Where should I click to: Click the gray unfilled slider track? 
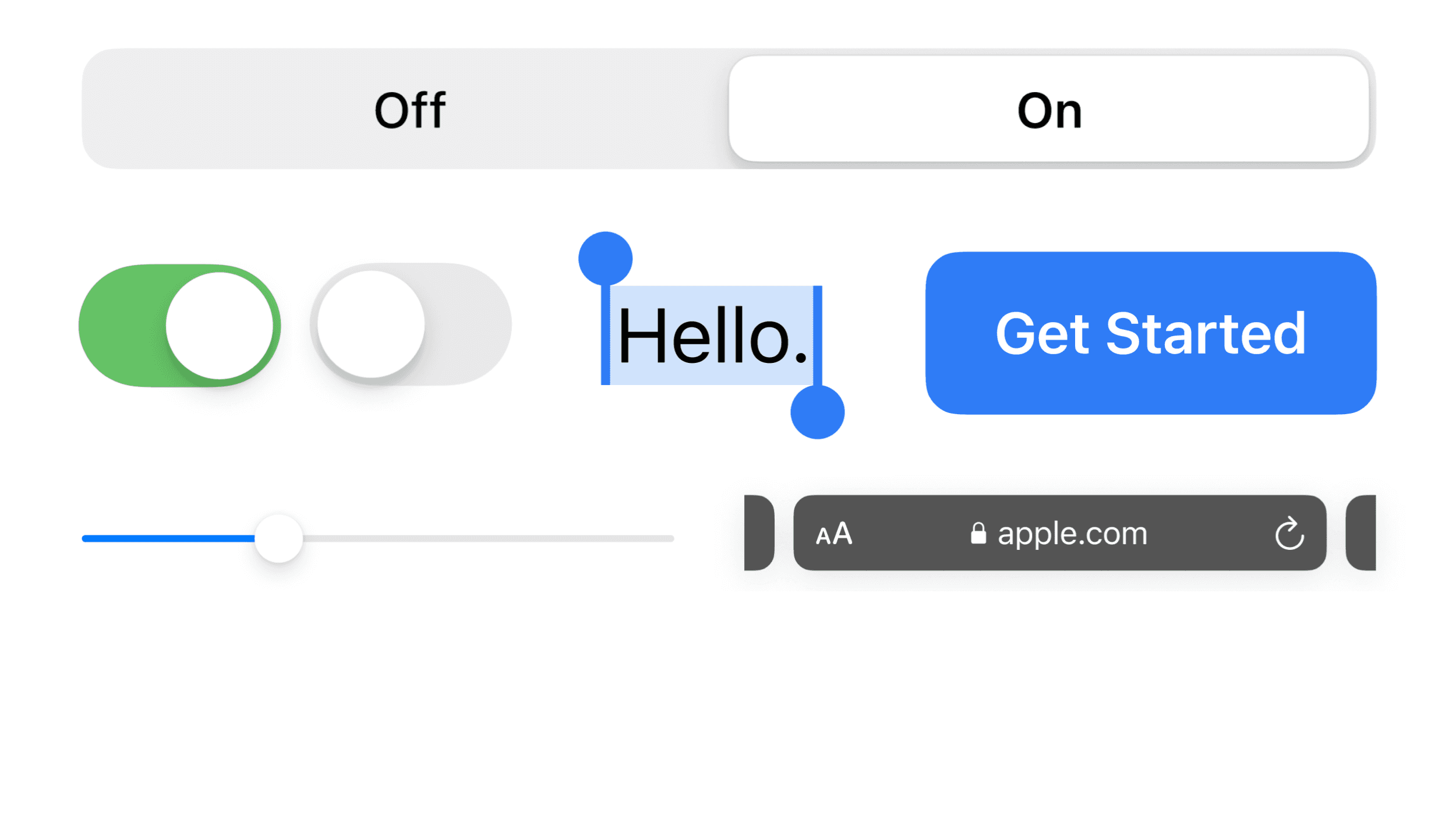pos(488,538)
